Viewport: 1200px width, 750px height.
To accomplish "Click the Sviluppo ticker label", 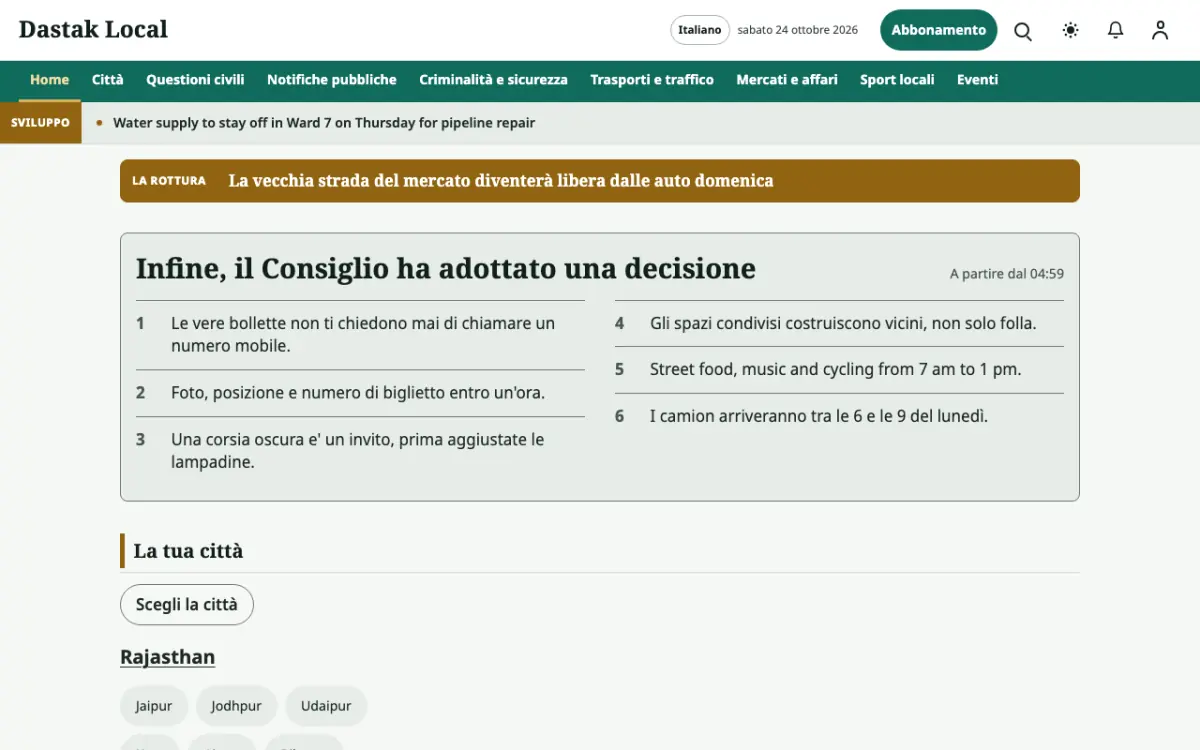I will coord(40,123).
